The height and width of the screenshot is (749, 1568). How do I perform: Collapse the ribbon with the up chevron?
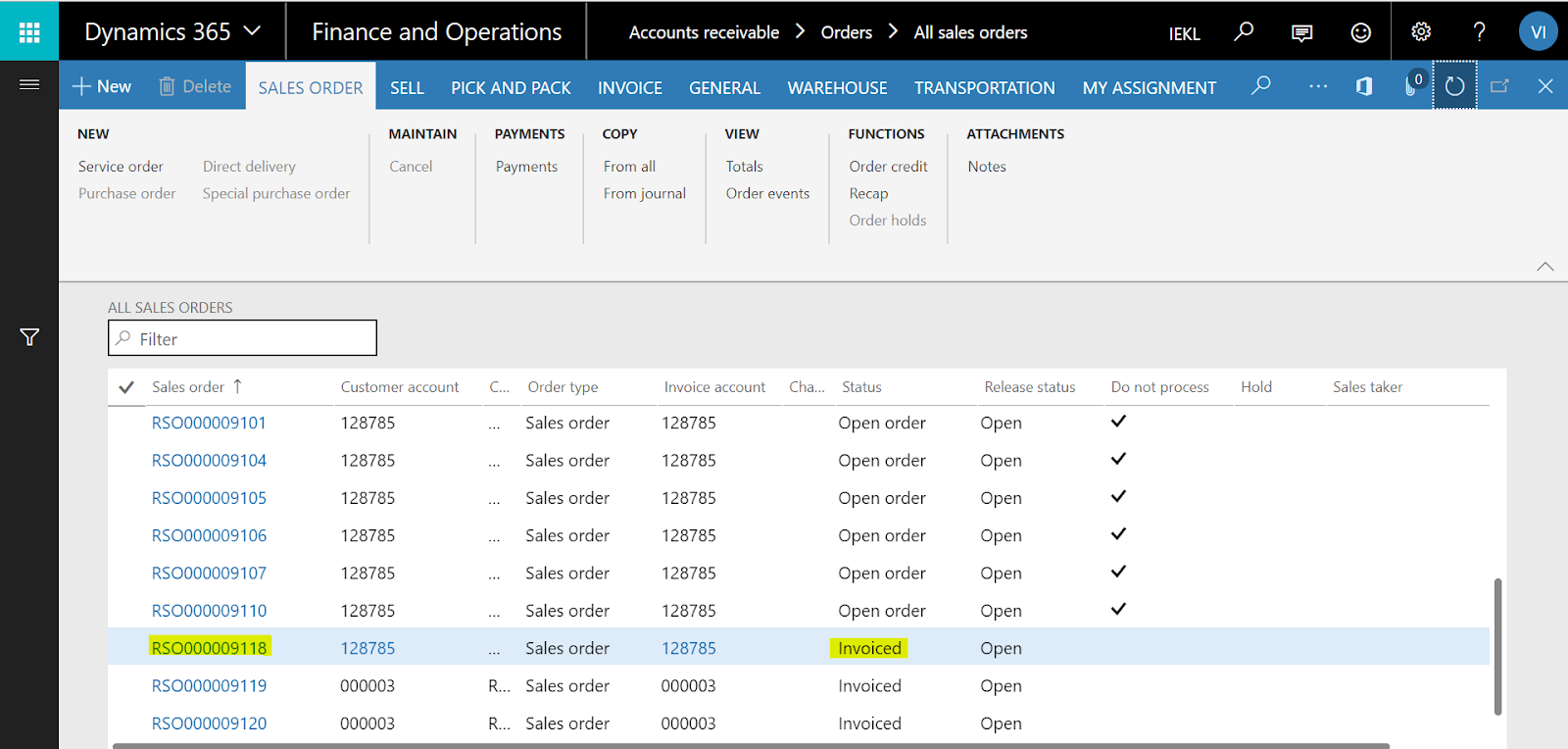(1545, 267)
